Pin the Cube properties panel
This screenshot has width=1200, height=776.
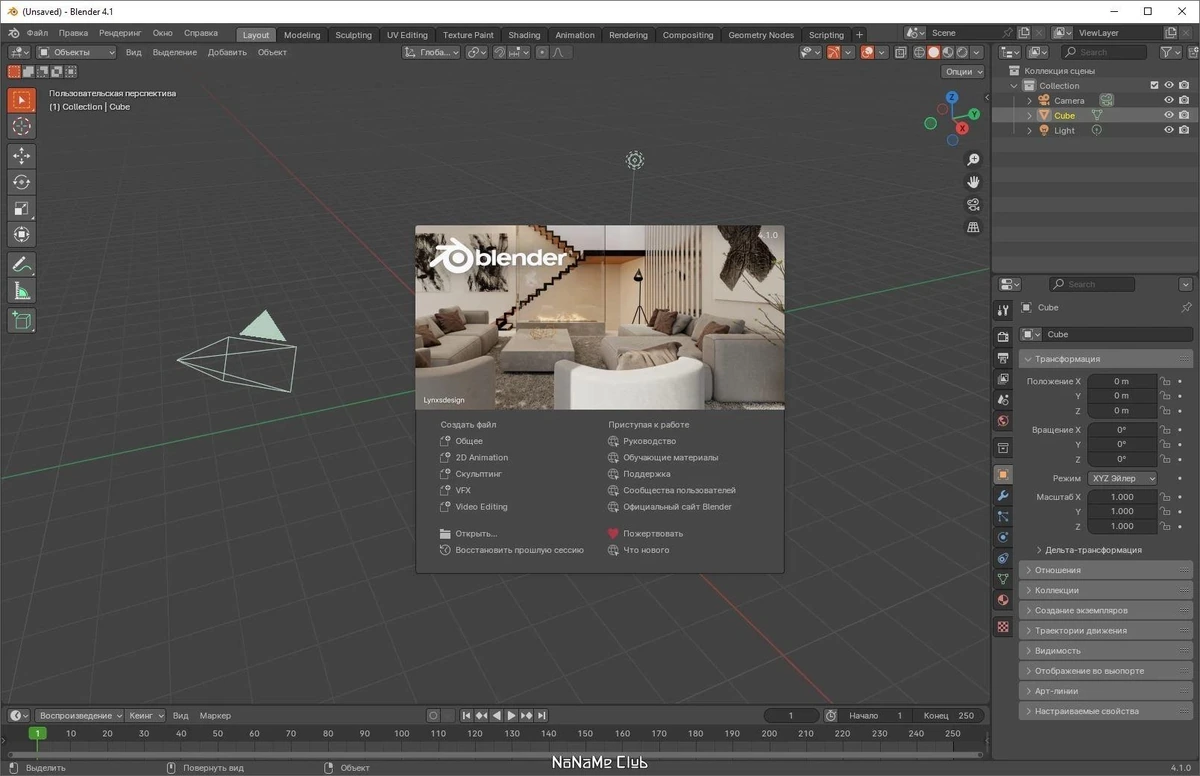tap(1186, 308)
